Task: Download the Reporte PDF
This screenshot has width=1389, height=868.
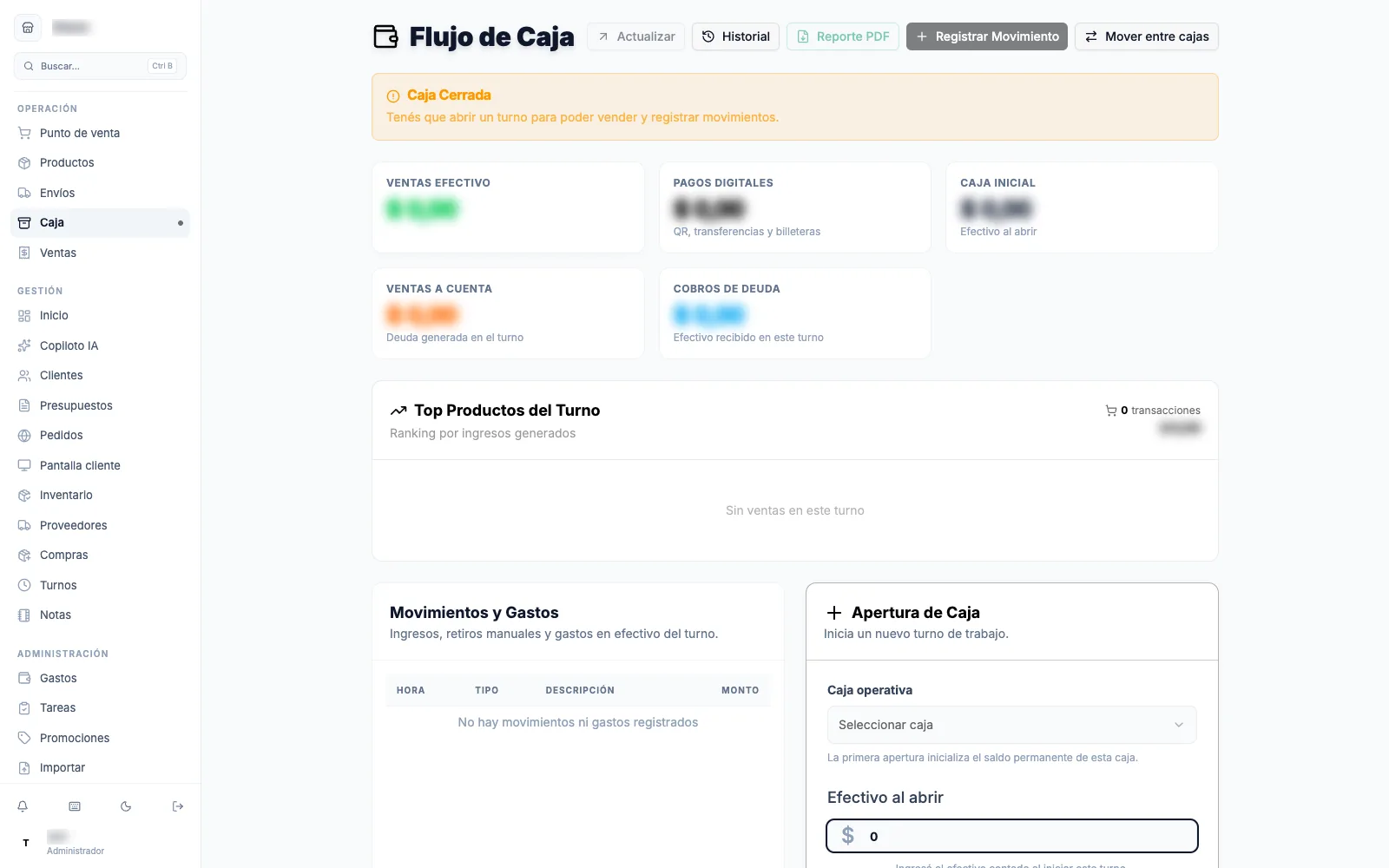Action: (843, 36)
